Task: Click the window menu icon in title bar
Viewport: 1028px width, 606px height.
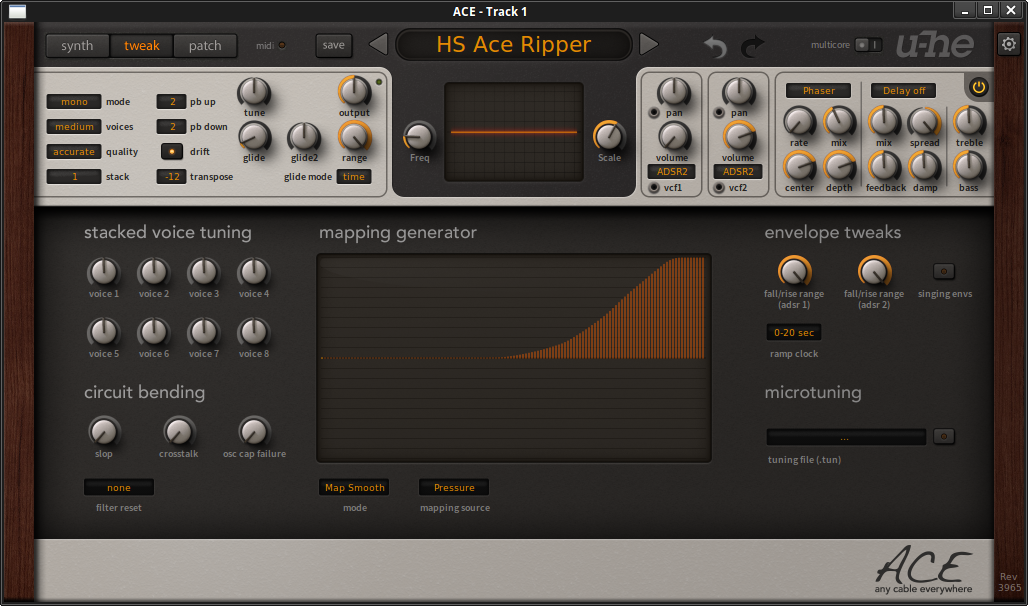Action: coord(17,11)
